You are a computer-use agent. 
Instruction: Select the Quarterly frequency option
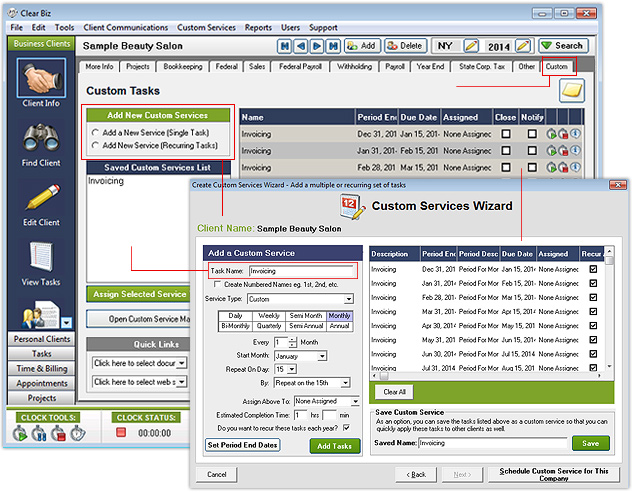pyautogui.click(x=269, y=326)
